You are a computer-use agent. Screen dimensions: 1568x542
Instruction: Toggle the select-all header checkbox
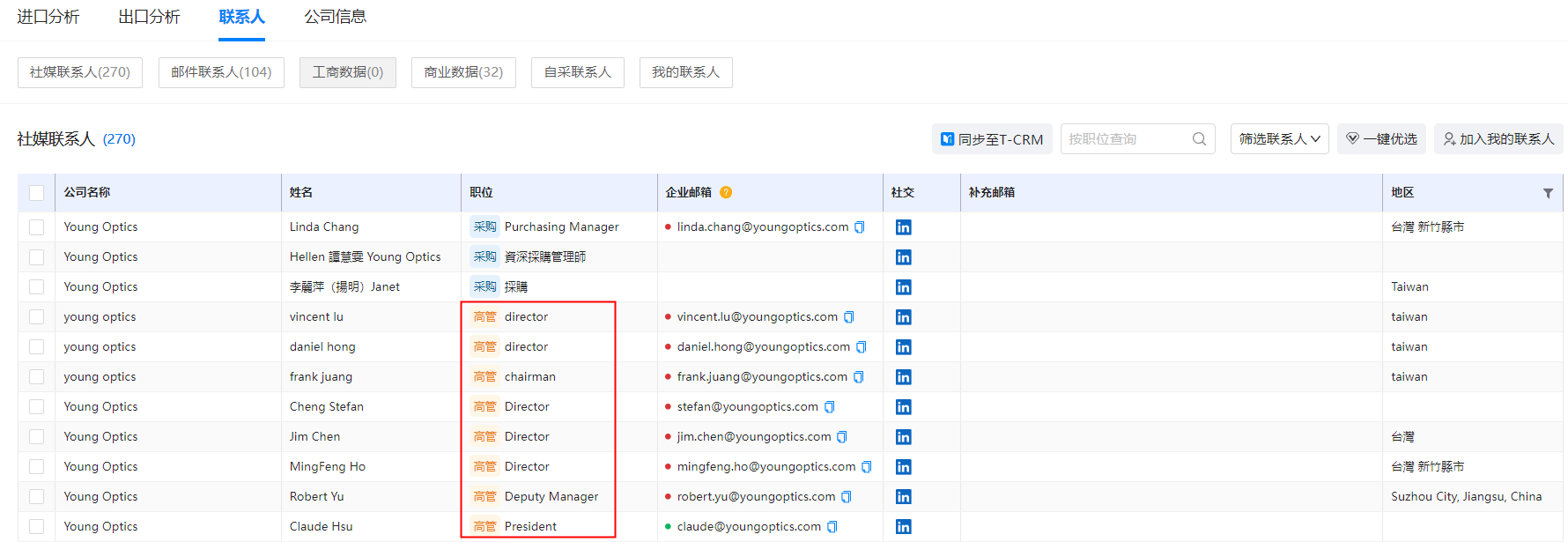click(x=36, y=193)
